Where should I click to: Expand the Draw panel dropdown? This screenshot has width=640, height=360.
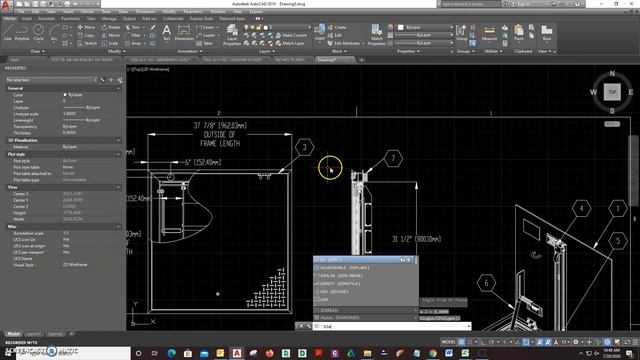38,51
